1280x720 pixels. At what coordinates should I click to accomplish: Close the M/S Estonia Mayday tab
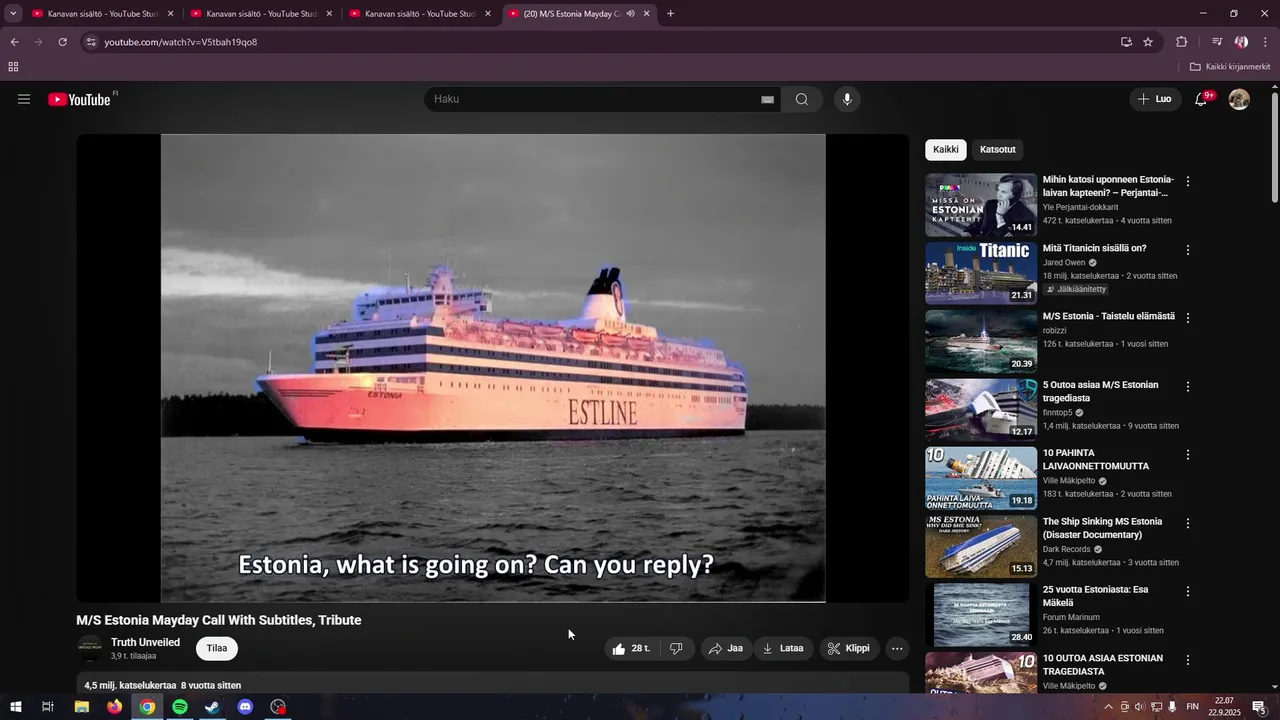647,14
